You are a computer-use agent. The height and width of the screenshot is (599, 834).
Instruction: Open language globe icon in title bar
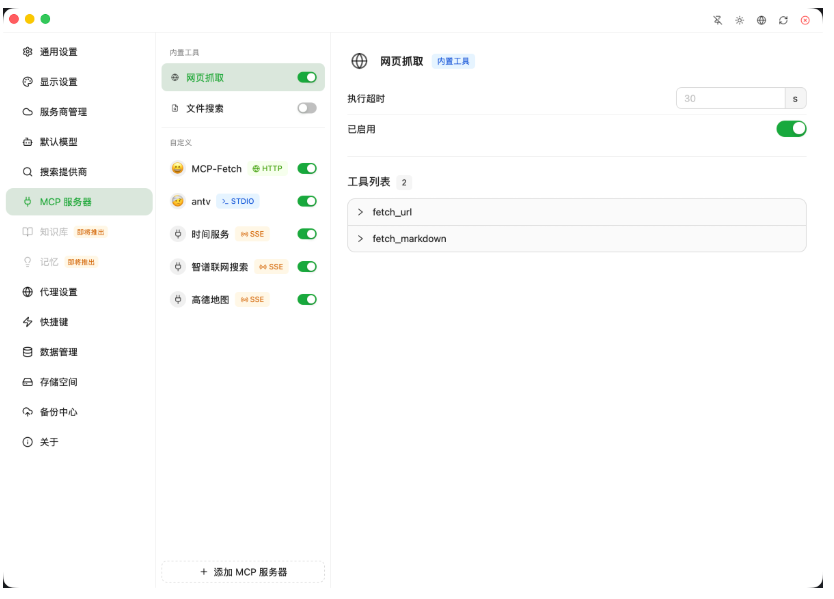[762, 20]
